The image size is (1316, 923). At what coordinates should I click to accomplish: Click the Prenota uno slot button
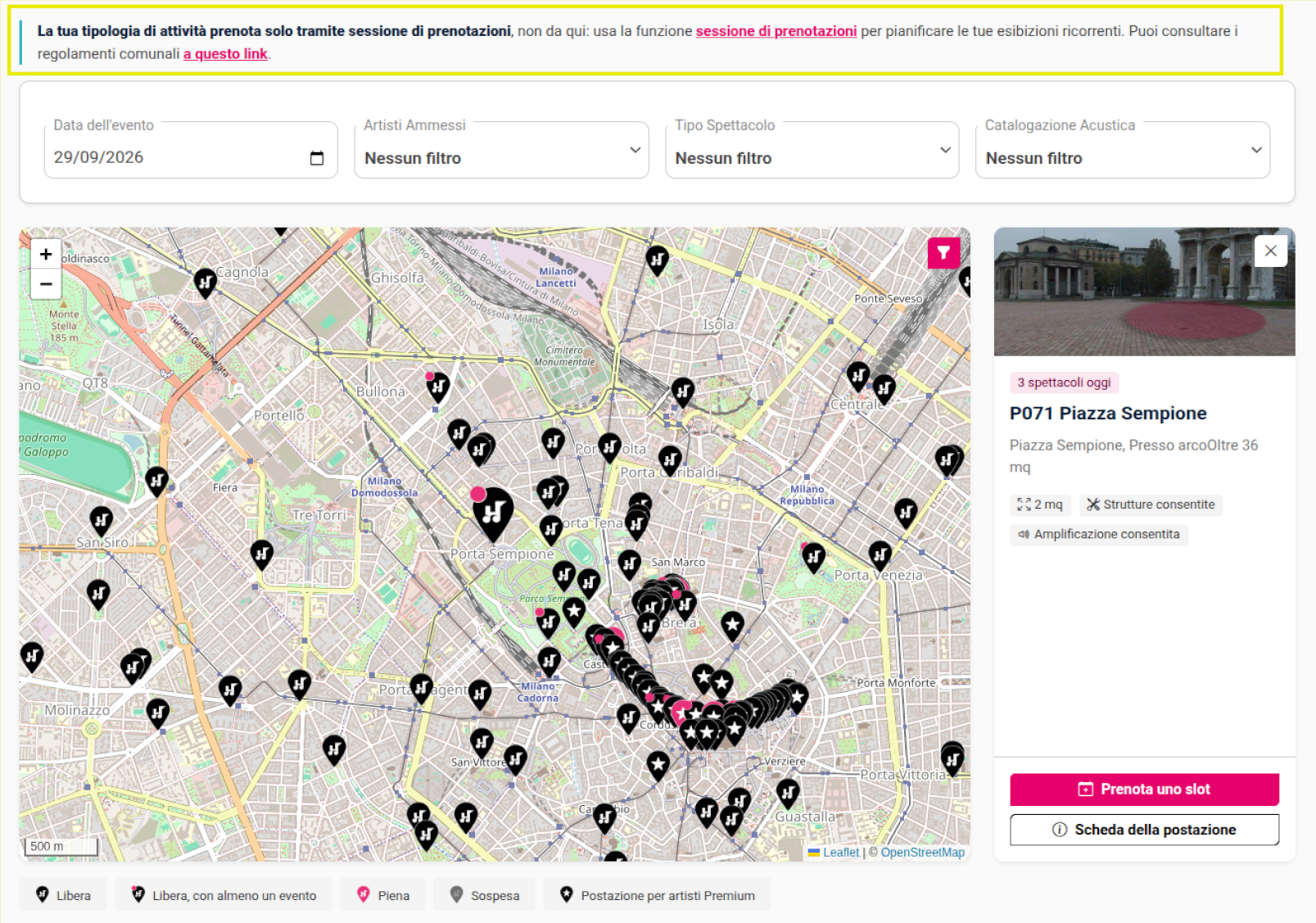point(1144,790)
